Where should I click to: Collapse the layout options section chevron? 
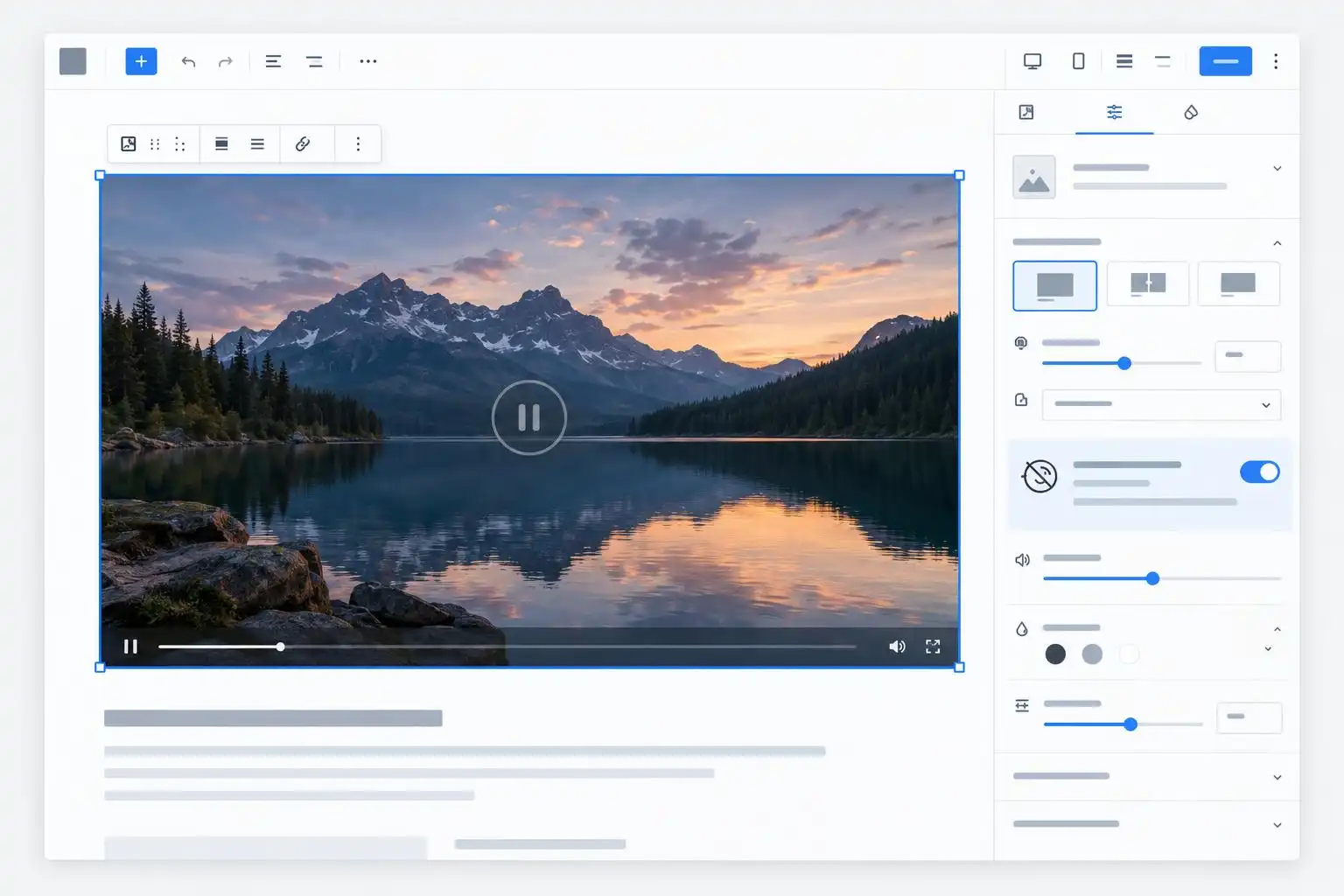click(1277, 243)
